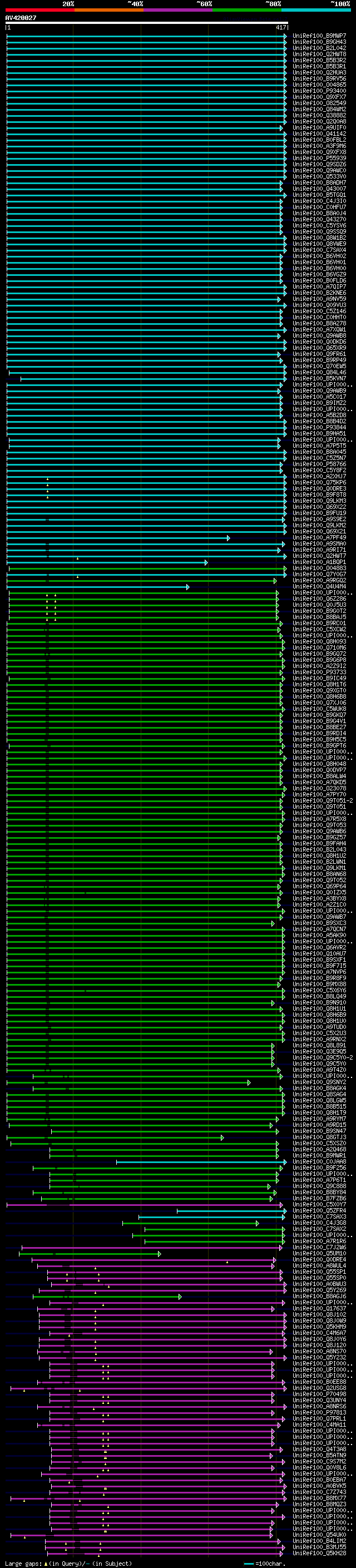
Task: Select the UniRef100_C0JAA8 label
Action: [319, 1162]
